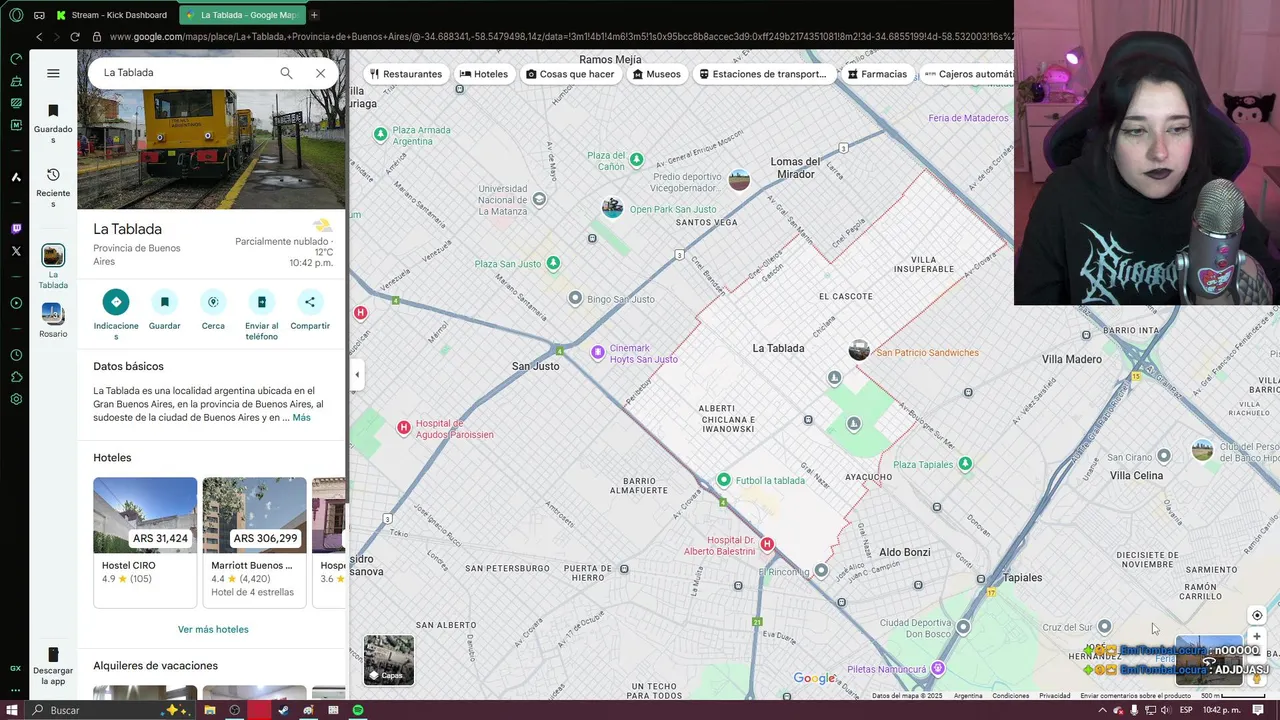Click the Plaza Armada Argentina marker
1280x720 pixels.
click(x=380, y=134)
